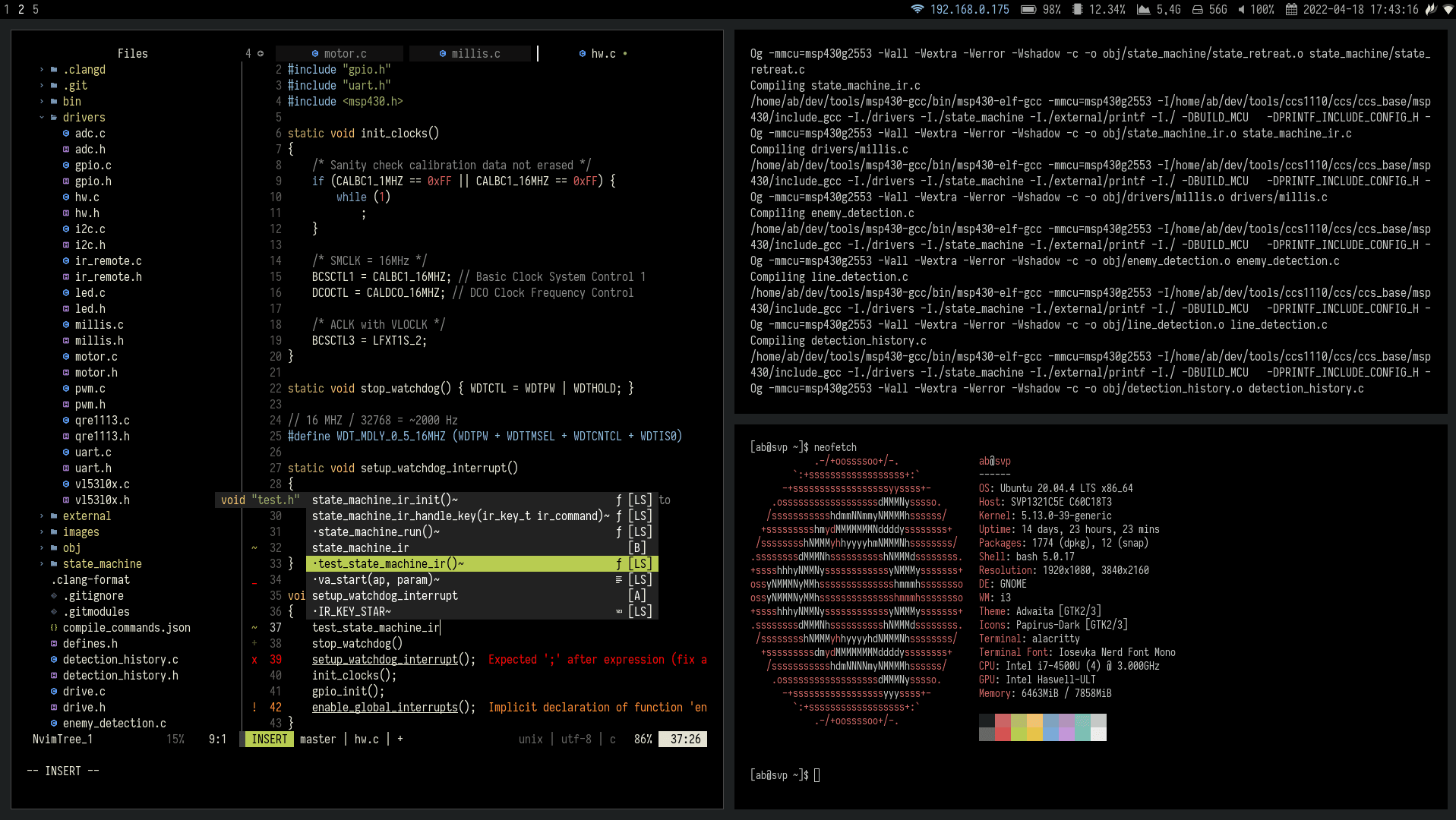Viewport: 1456px width, 820px height.
Task: Click the INSERT mode indicator in statusline
Action: [269, 739]
